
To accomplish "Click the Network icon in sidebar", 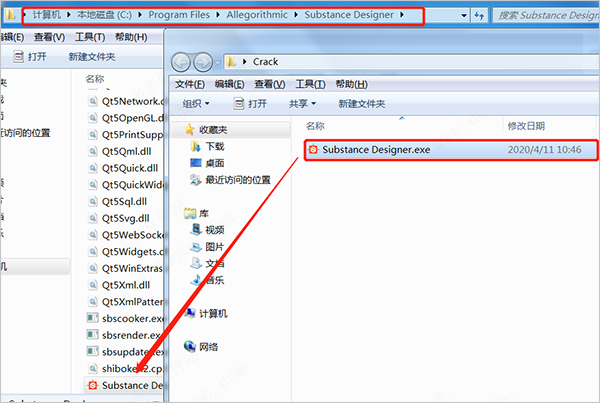I will [190, 346].
